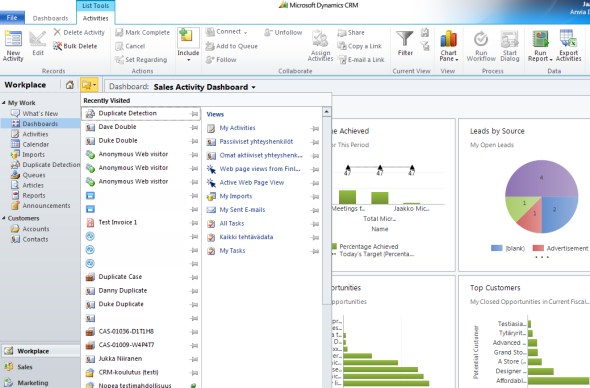Viewport: 590px width, 388px height.
Task: Open the recently visited dropdown button
Action: coord(89,85)
